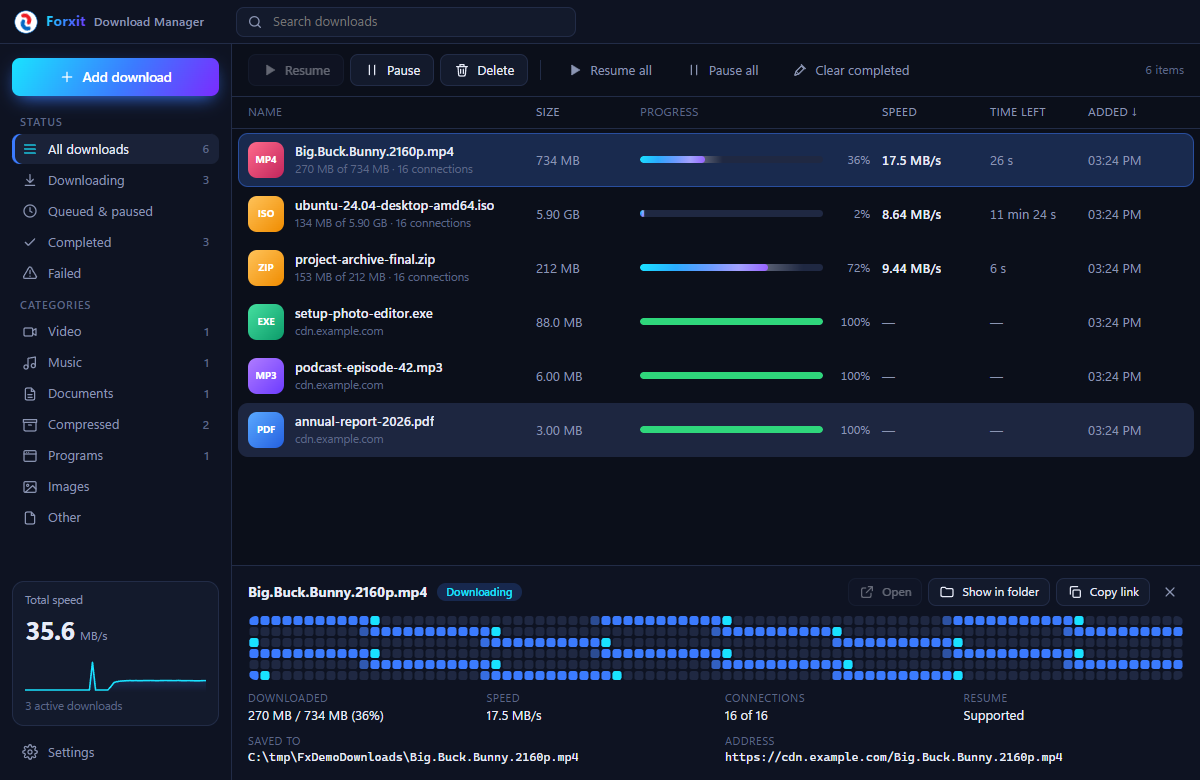Click the ubuntu ISO progress bar

pyautogui.click(x=731, y=214)
